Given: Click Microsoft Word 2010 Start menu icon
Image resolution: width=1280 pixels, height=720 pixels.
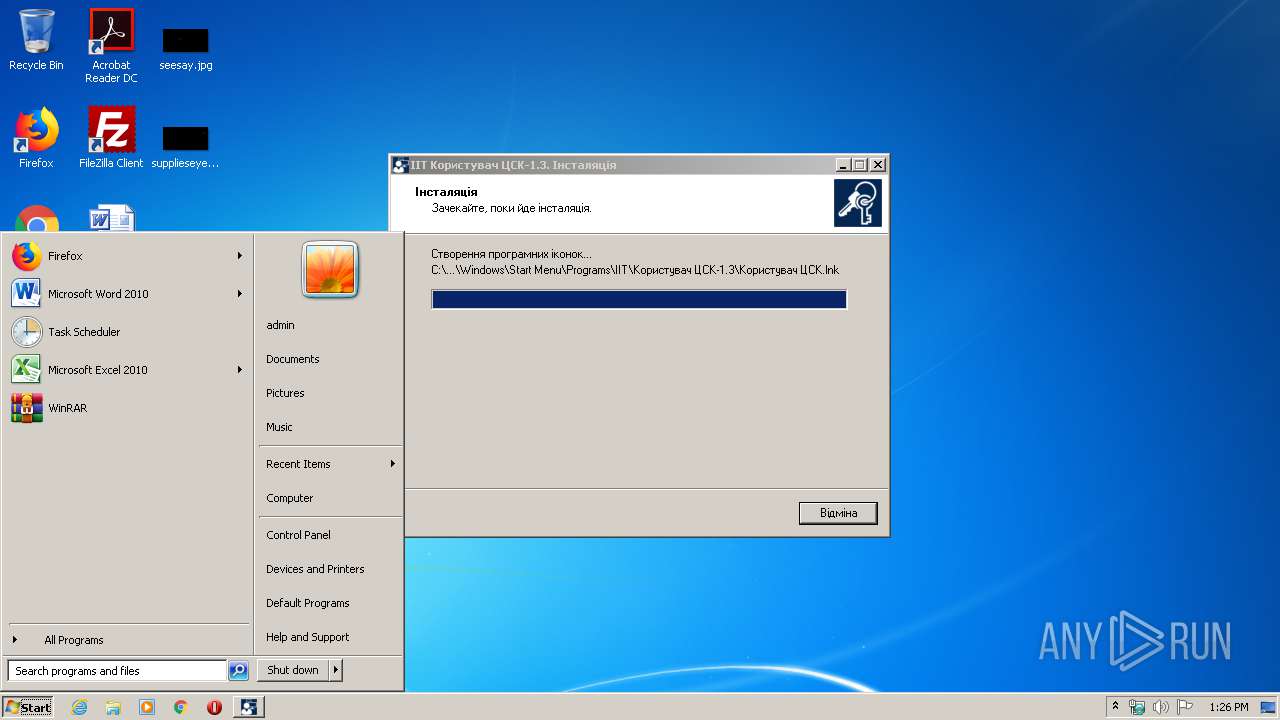Looking at the screenshot, I should (27, 294).
